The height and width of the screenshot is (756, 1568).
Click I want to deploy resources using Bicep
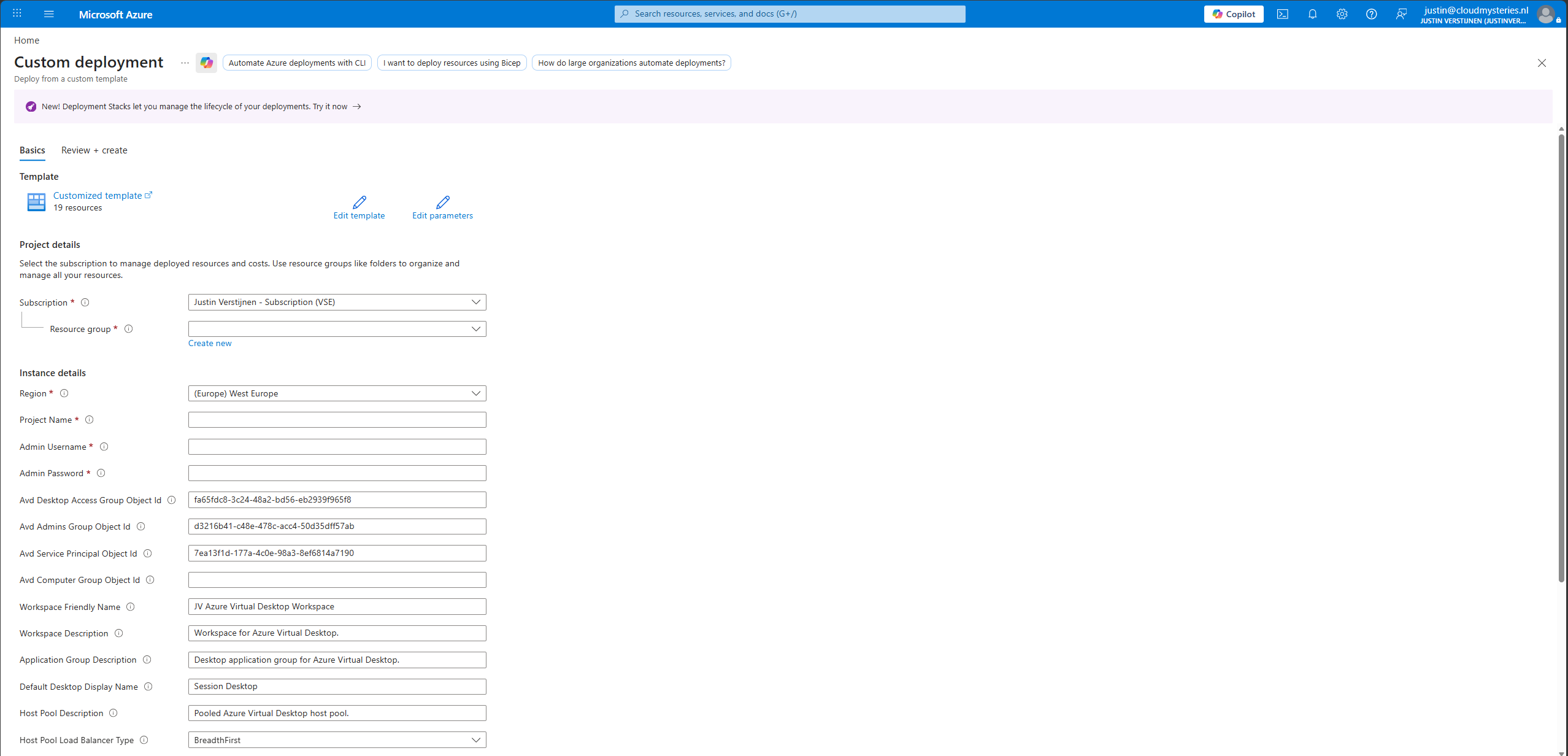(452, 63)
